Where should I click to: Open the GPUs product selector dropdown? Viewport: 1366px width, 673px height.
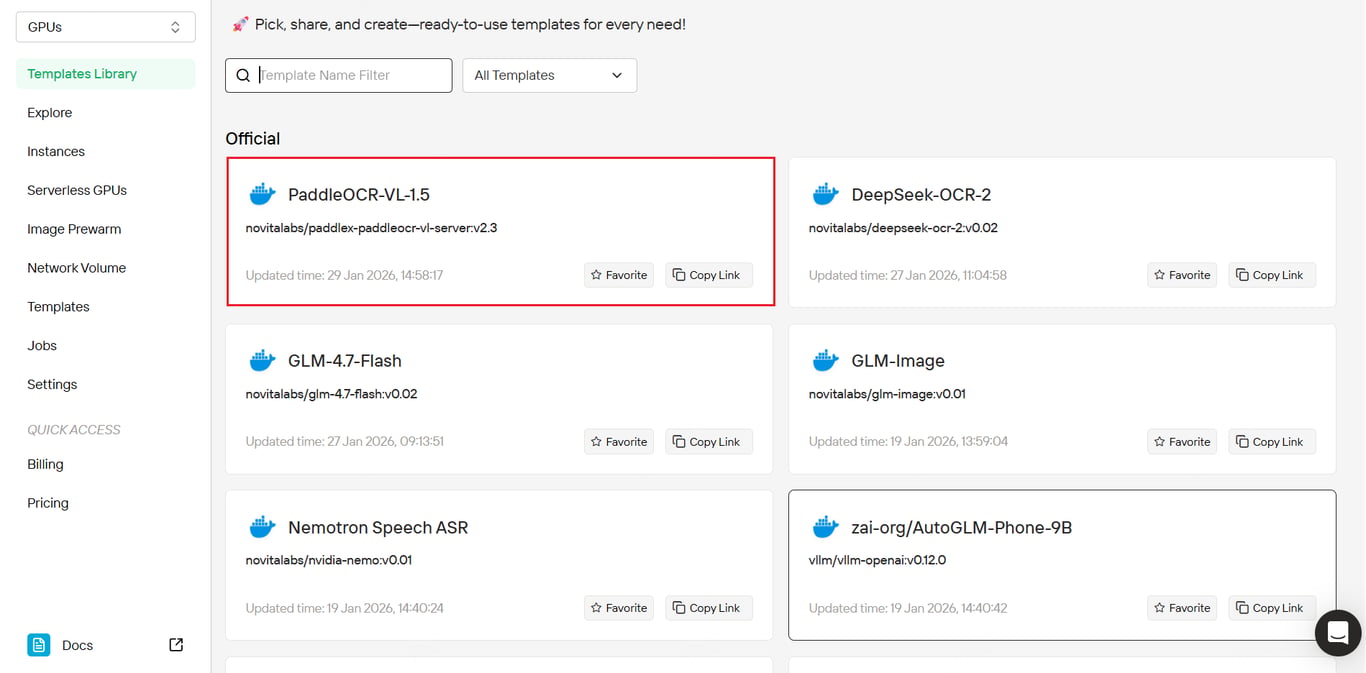coord(105,27)
